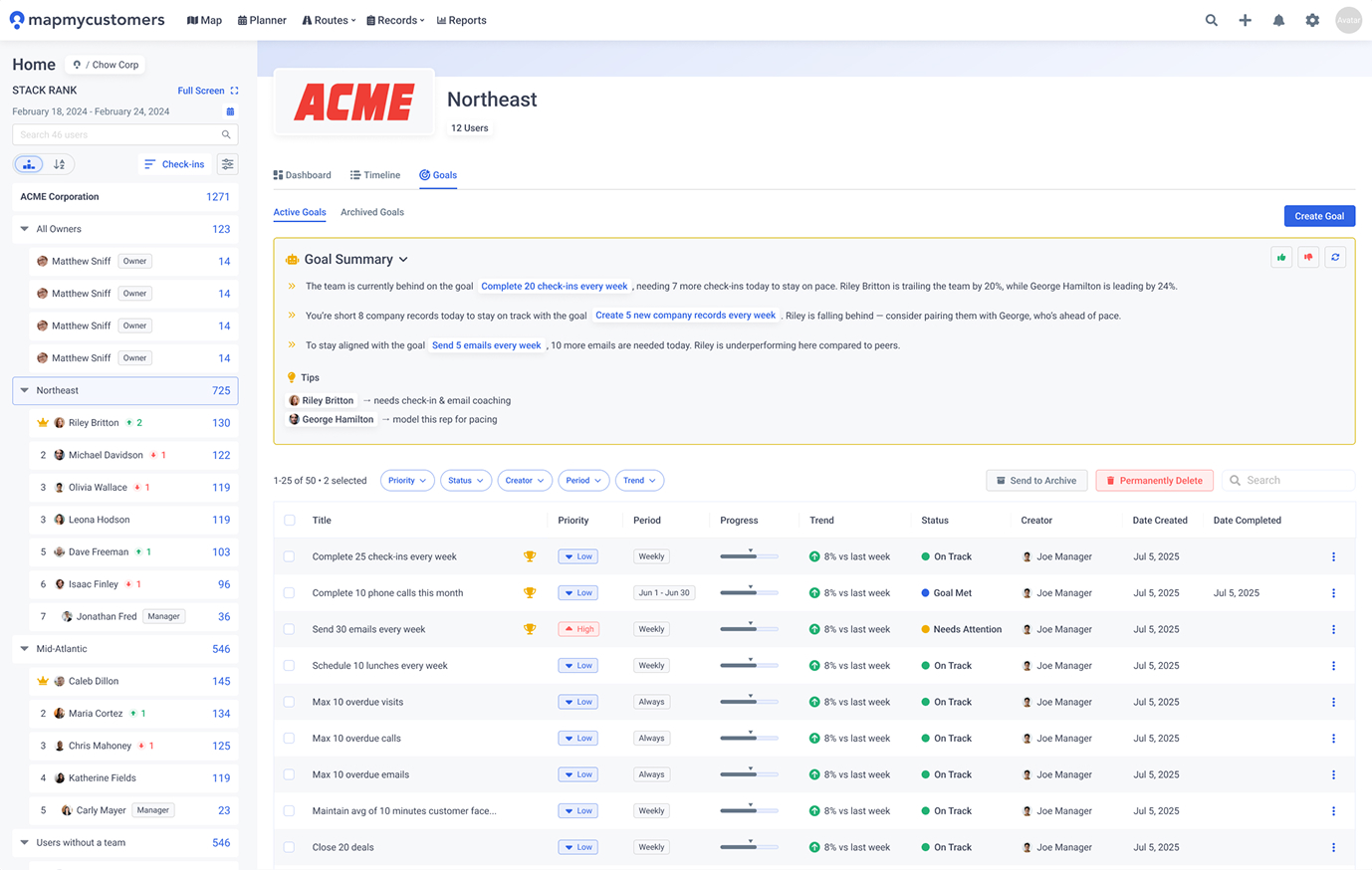Image resolution: width=1372 pixels, height=870 pixels.
Task: Collapse the Northeast team group
Action: tap(25, 391)
